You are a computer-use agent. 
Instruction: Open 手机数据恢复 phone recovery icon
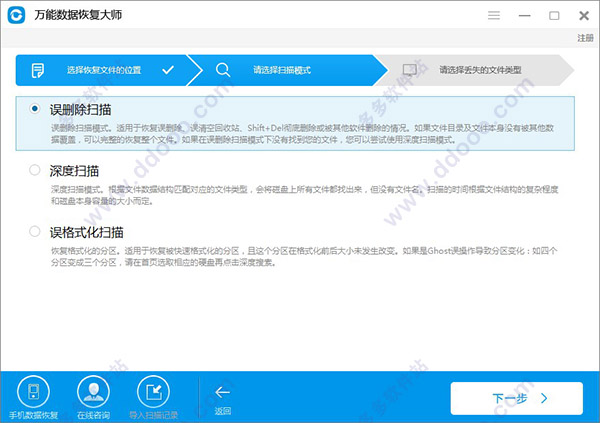pyautogui.click(x=33, y=392)
